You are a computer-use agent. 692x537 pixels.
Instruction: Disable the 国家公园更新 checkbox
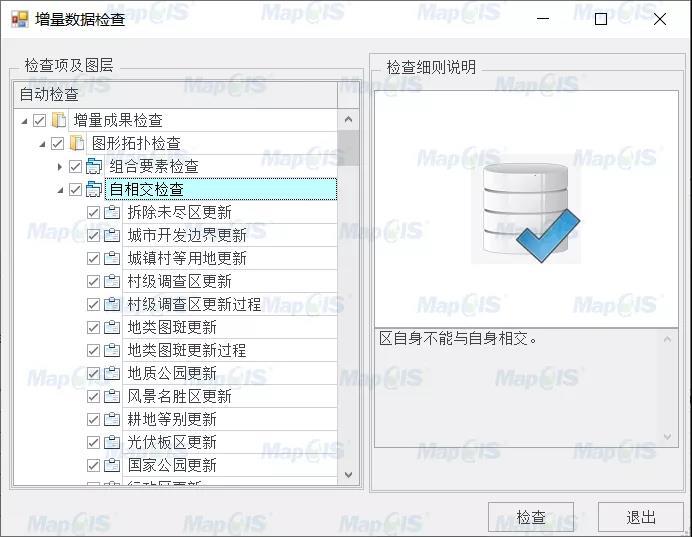[94, 465]
